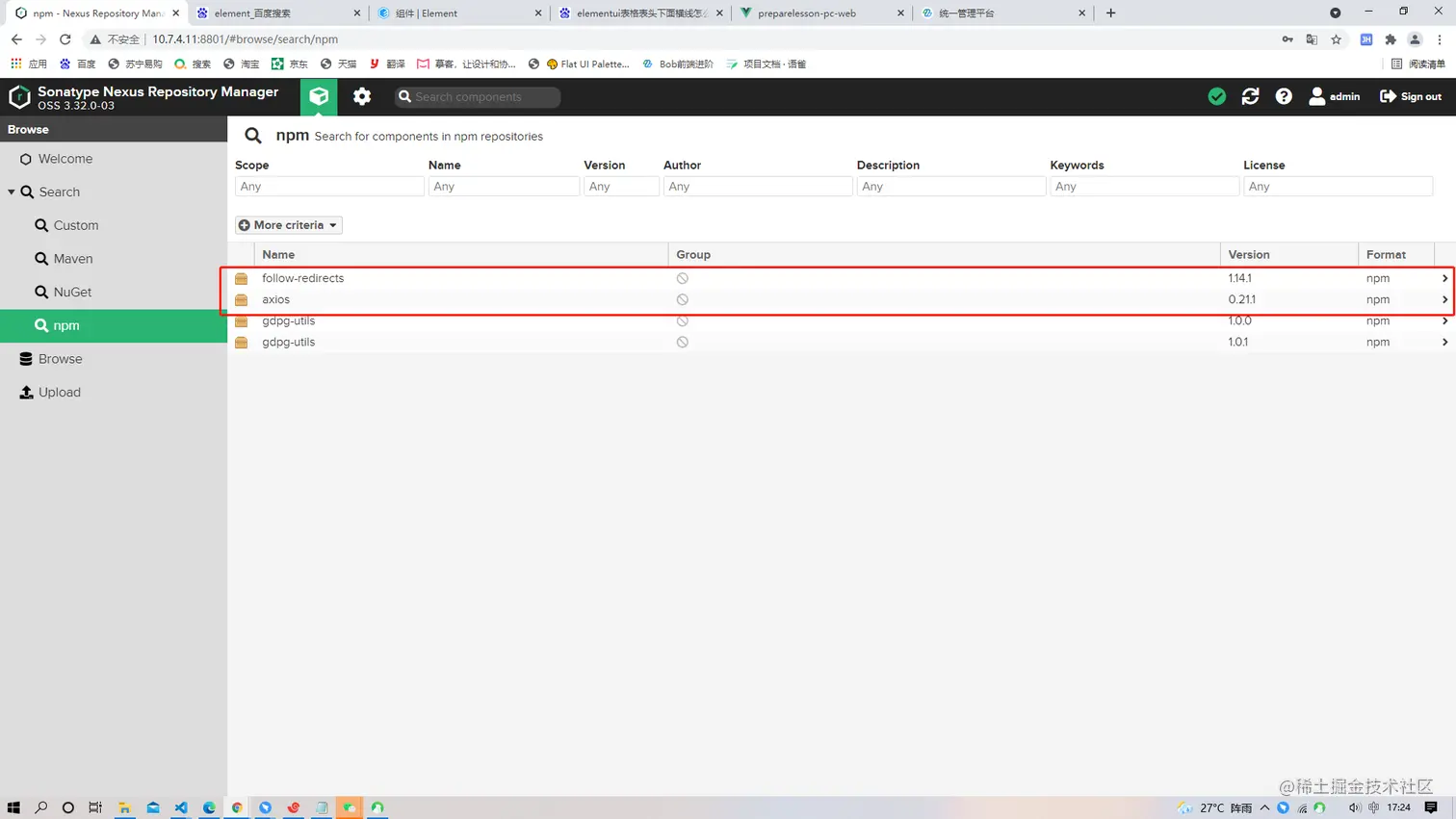
Task: Collapse the Search tree node arrow
Action: [12, 192]
